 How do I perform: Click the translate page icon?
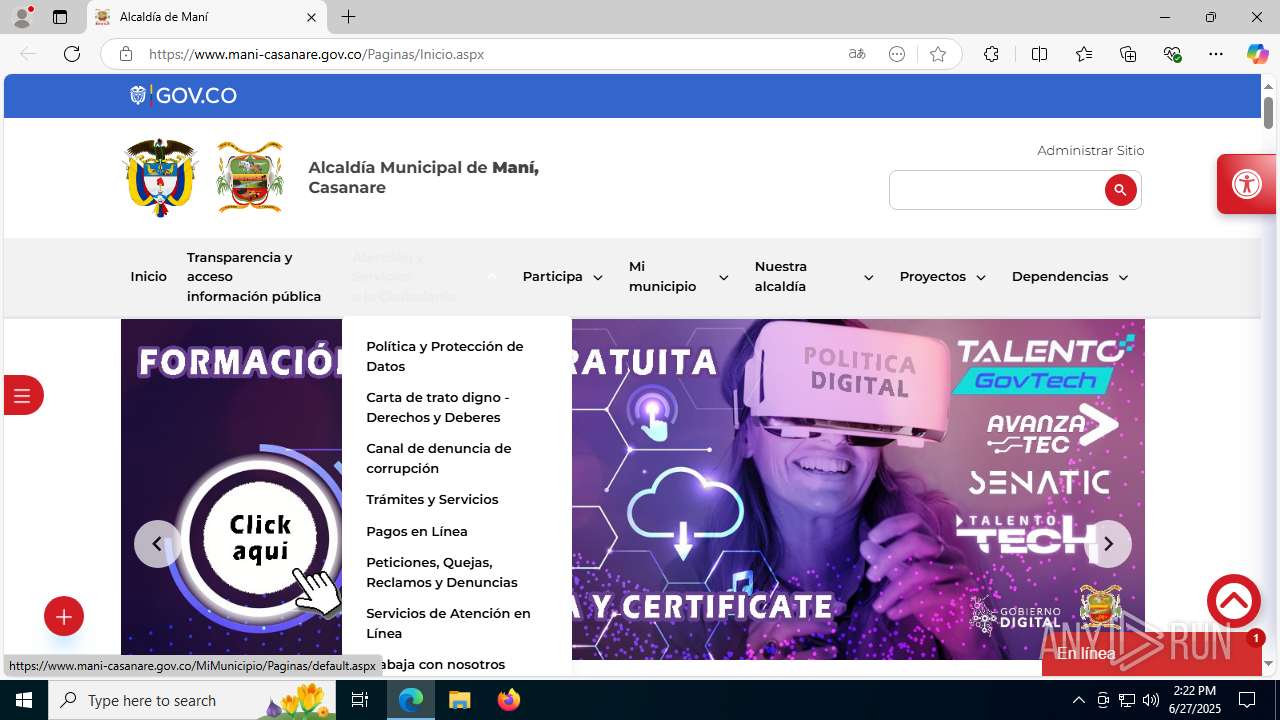click(857, 54)
